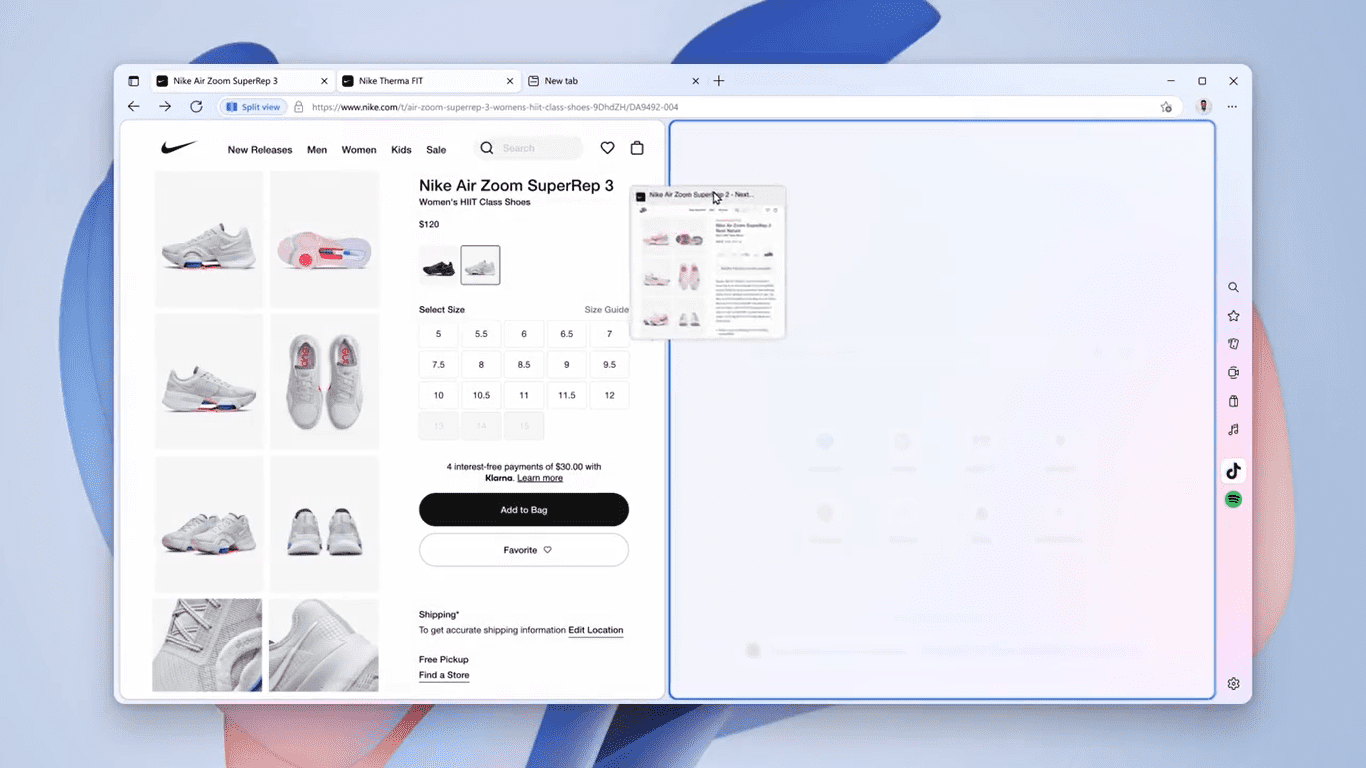Click the Nike swoosh logo
The image size is (1366, 768).
point(179,148)
